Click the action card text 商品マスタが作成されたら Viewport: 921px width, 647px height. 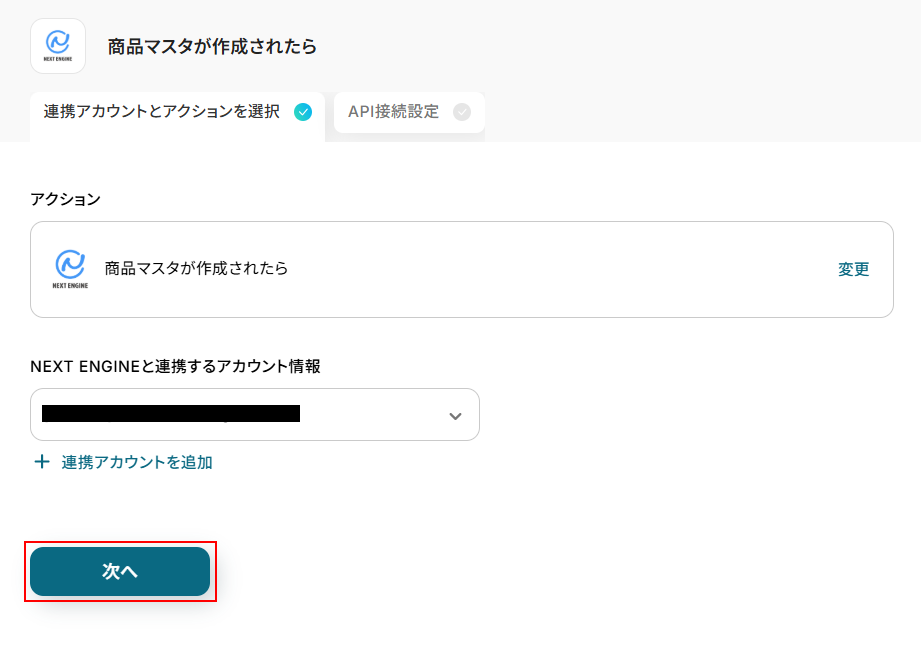pyautogui.click(x=196, y=269)
